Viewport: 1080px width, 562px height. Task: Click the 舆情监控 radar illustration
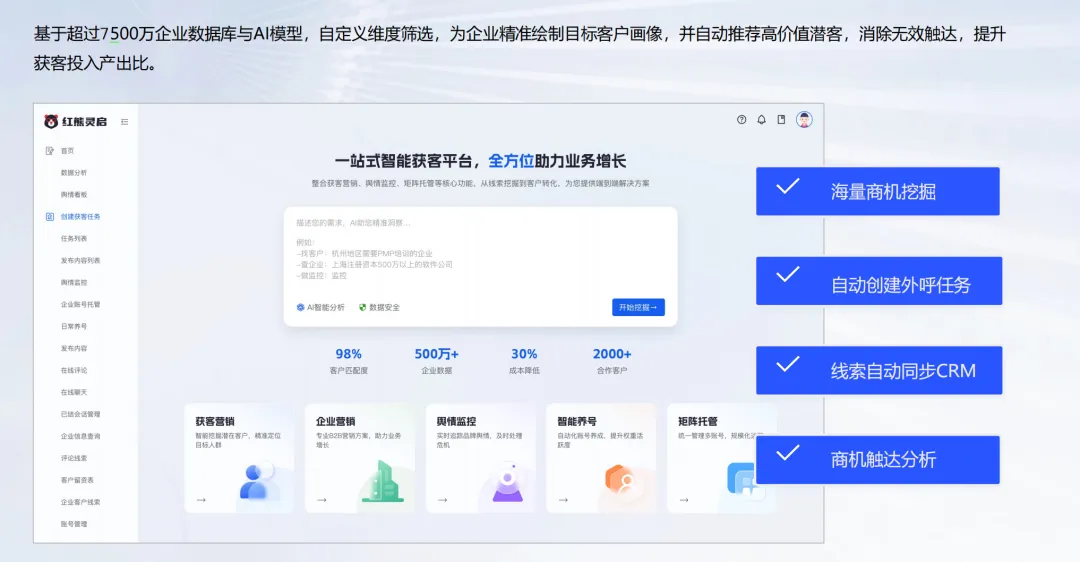pyautogui.click(x=508, y=482)
